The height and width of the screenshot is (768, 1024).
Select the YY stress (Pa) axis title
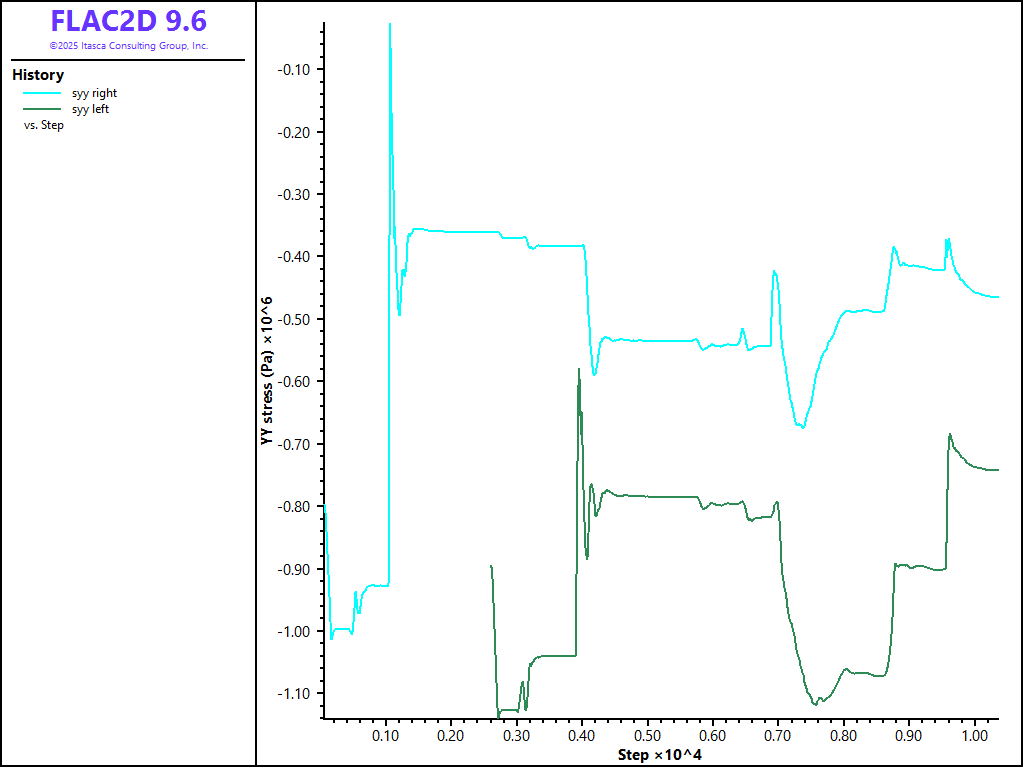pyautogui.click(x=266, y=370)
